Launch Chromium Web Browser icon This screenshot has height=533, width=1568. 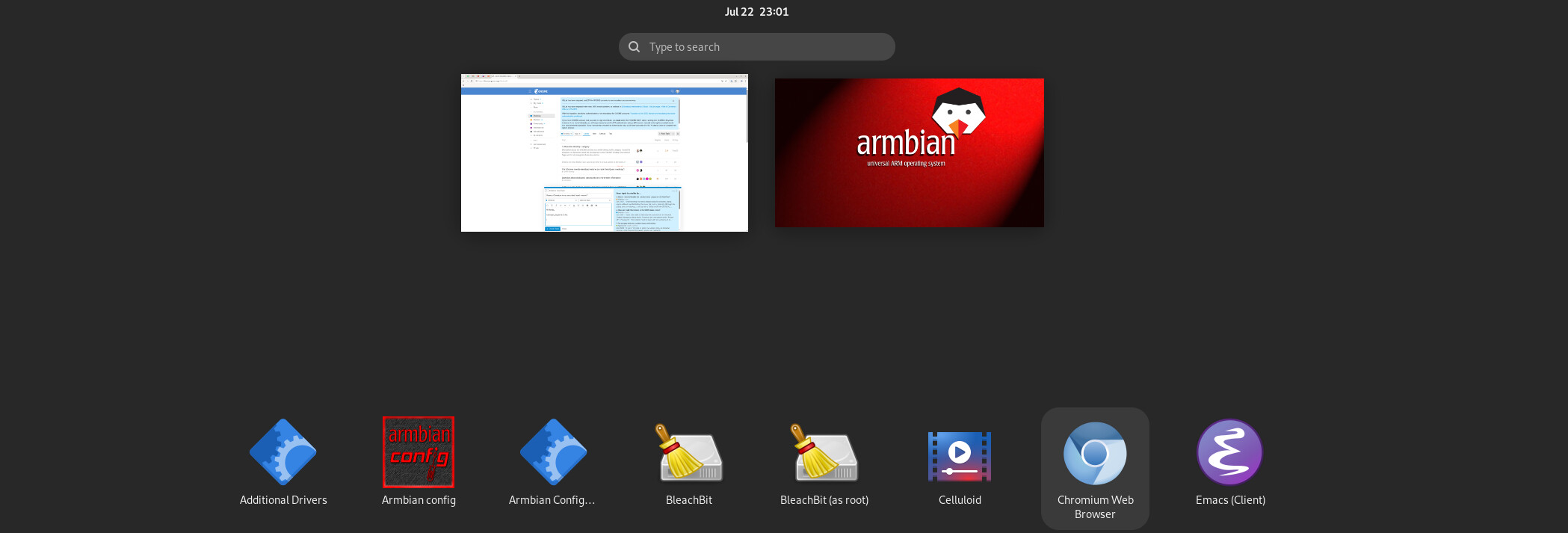(x=1095, y=452)
